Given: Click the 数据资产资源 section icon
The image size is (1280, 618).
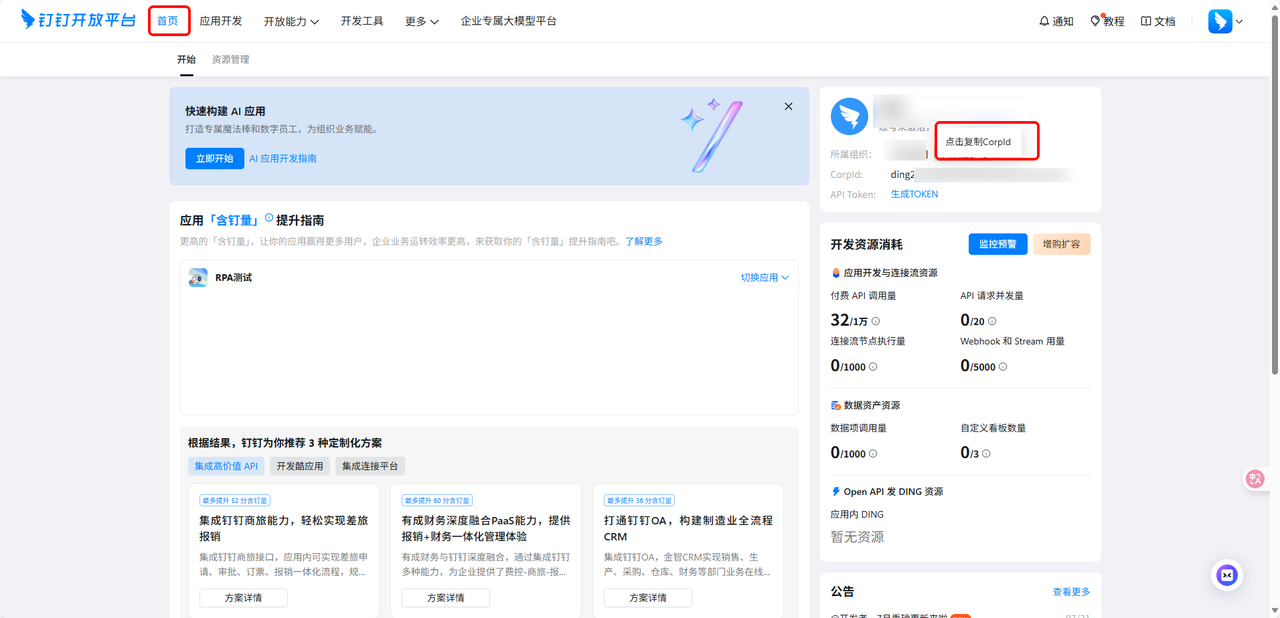Looking at the screenshot, I should [837, 405].
